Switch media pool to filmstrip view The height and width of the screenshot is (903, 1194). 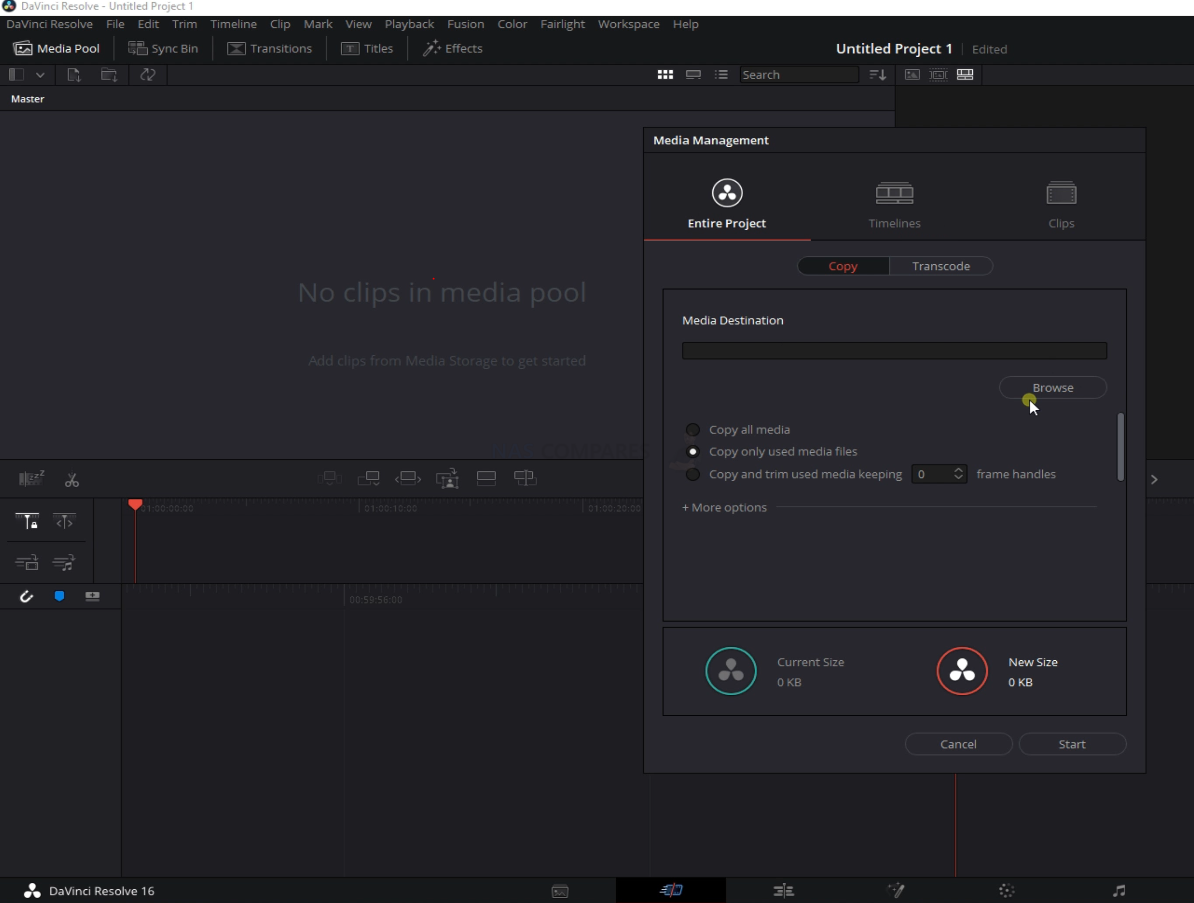coord(694,75)
